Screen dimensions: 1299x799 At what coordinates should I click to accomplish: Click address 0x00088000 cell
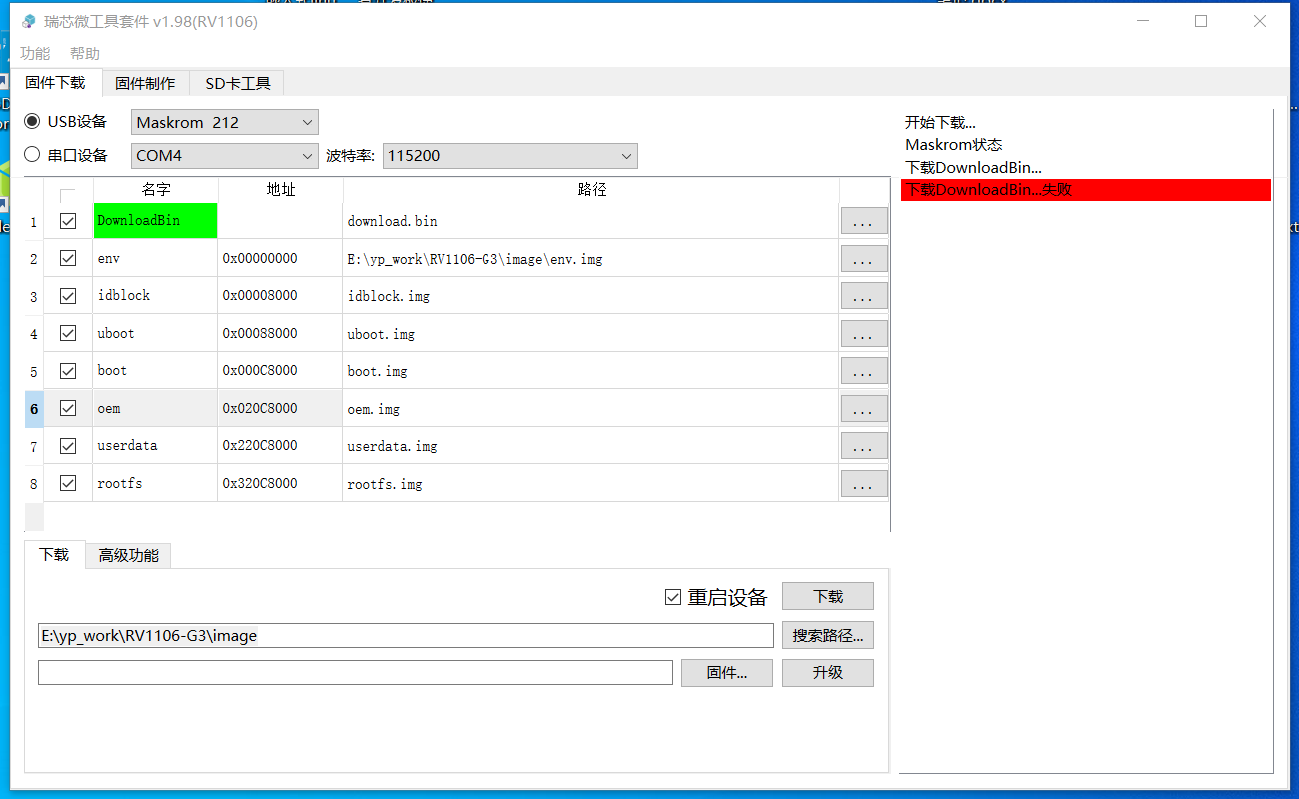coord(280,333)
